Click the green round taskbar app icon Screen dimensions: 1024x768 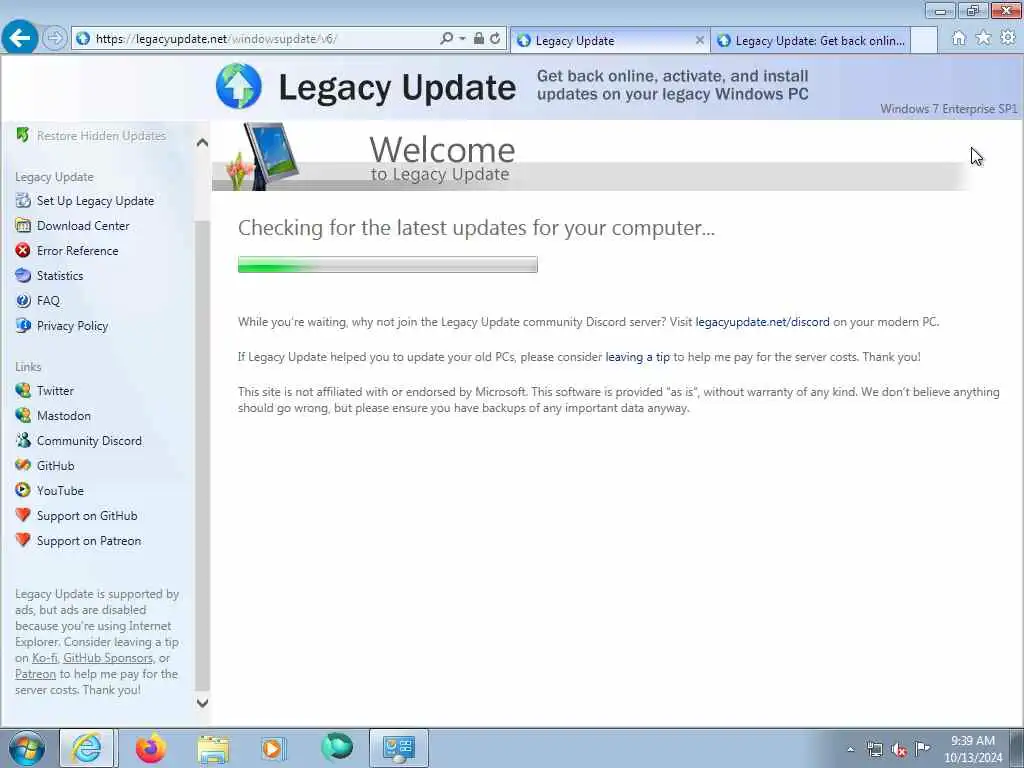[x=337, y=747]
